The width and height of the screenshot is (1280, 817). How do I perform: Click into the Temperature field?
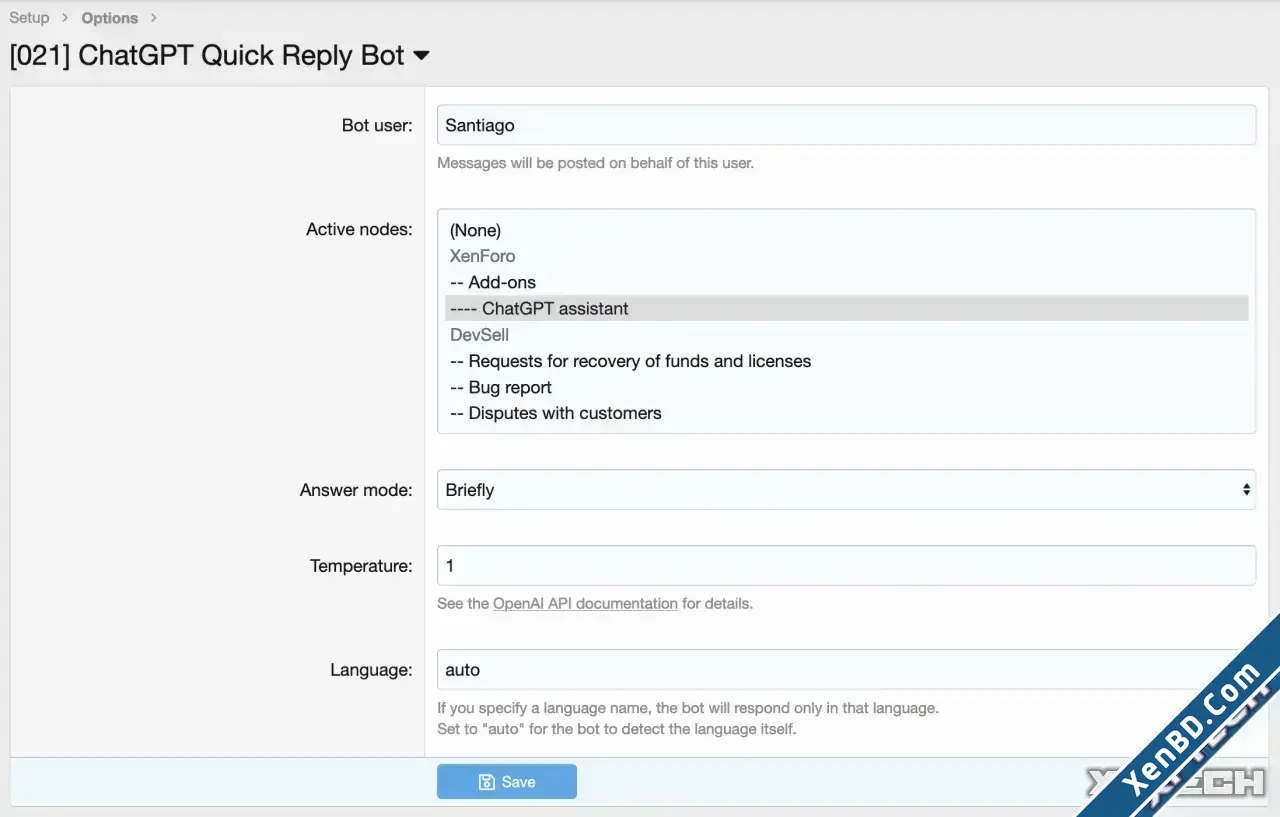click(x=846, y=566)
